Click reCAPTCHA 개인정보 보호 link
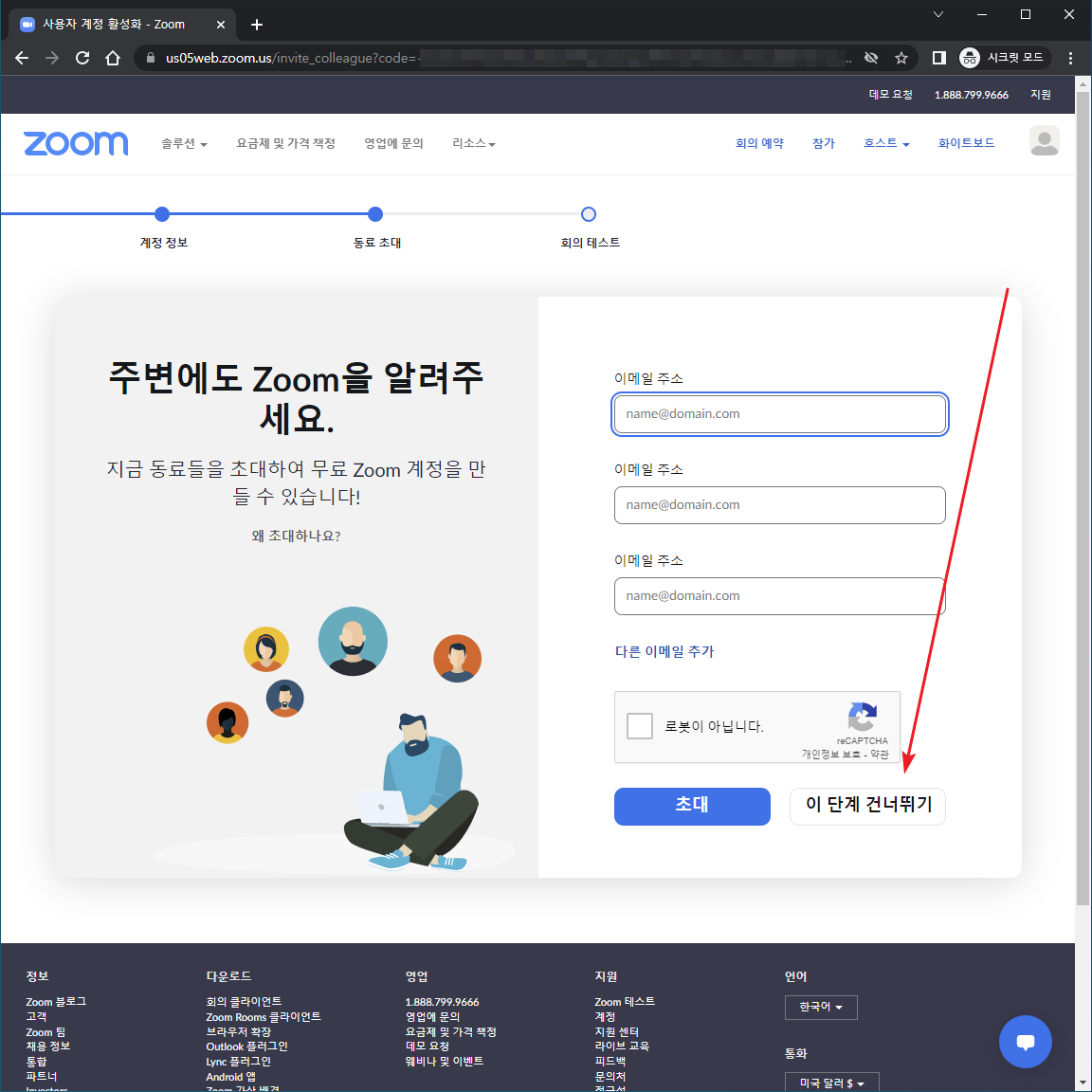 click(831, 755)
